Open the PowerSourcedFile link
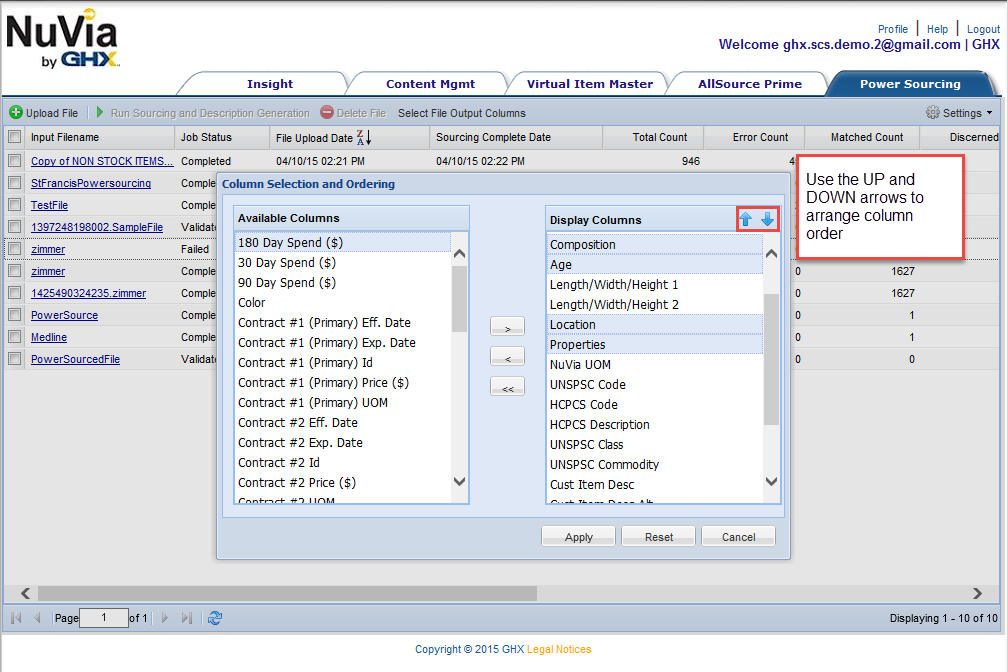Viewport: 1007px width, 672px height. pyautogui.click(x=75, y=358)
